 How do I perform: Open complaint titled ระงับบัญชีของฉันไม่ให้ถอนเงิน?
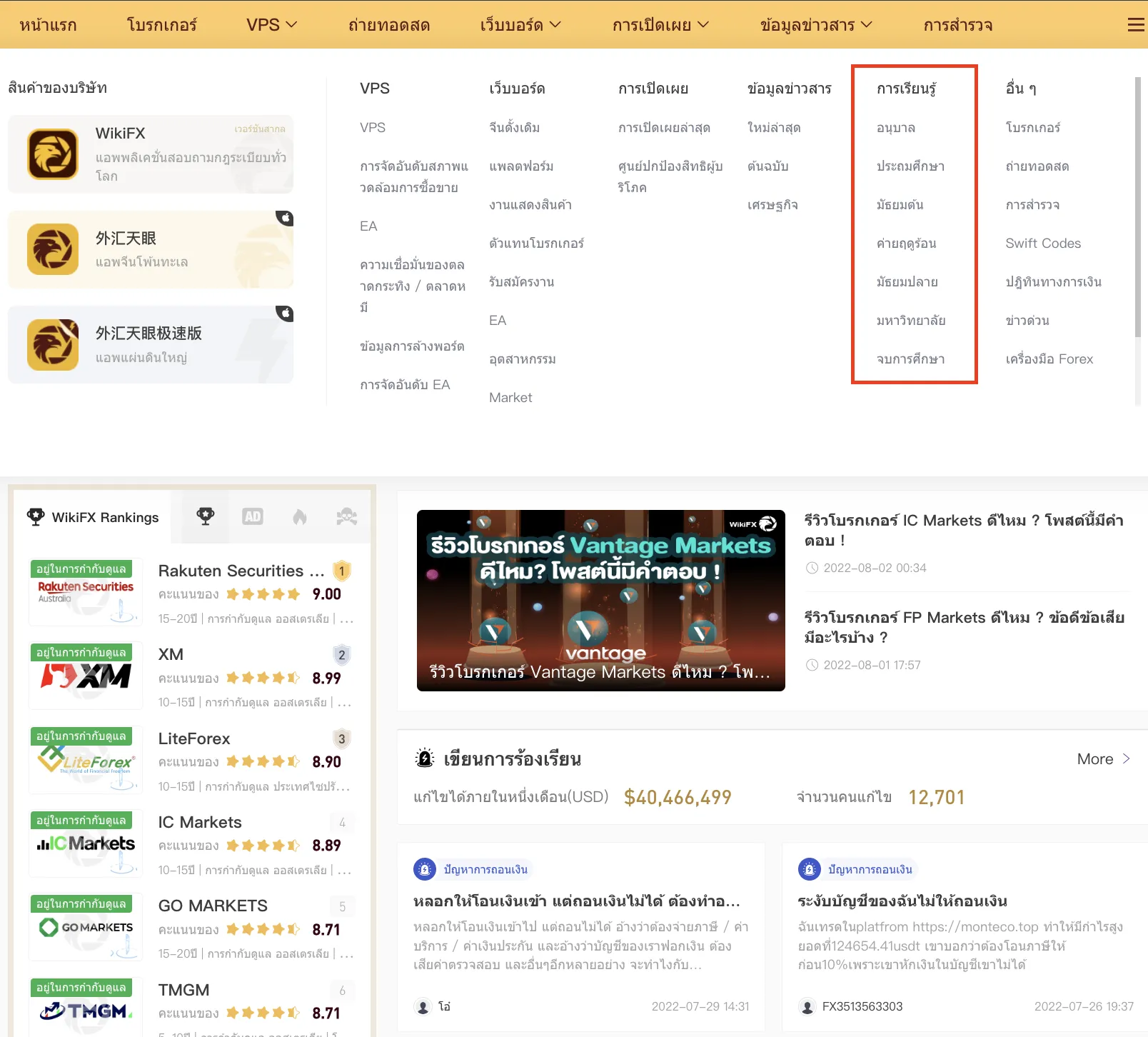point(902,901)
